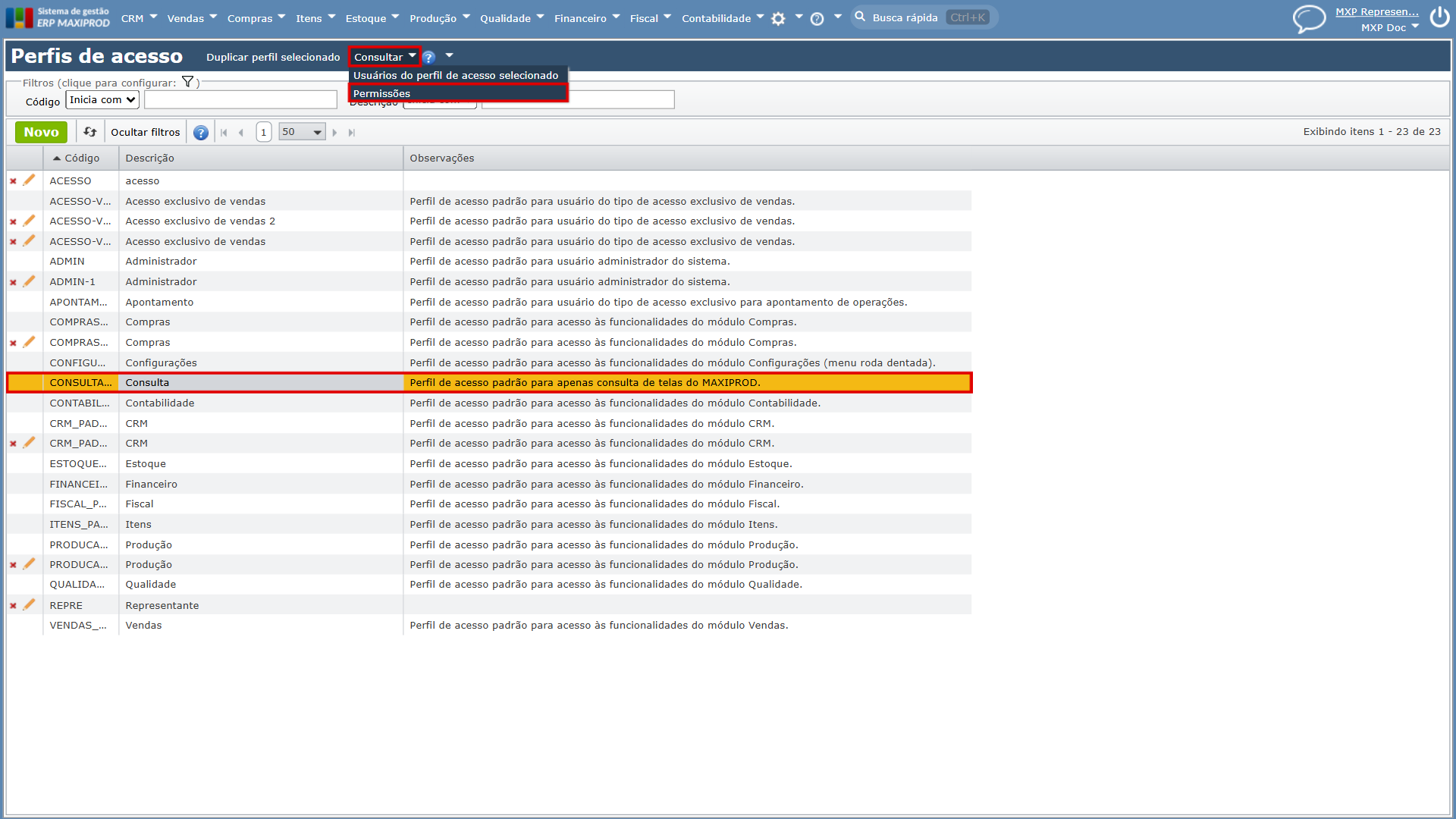Edit the REPRE profile with pencil

click(x=29, y=605)
